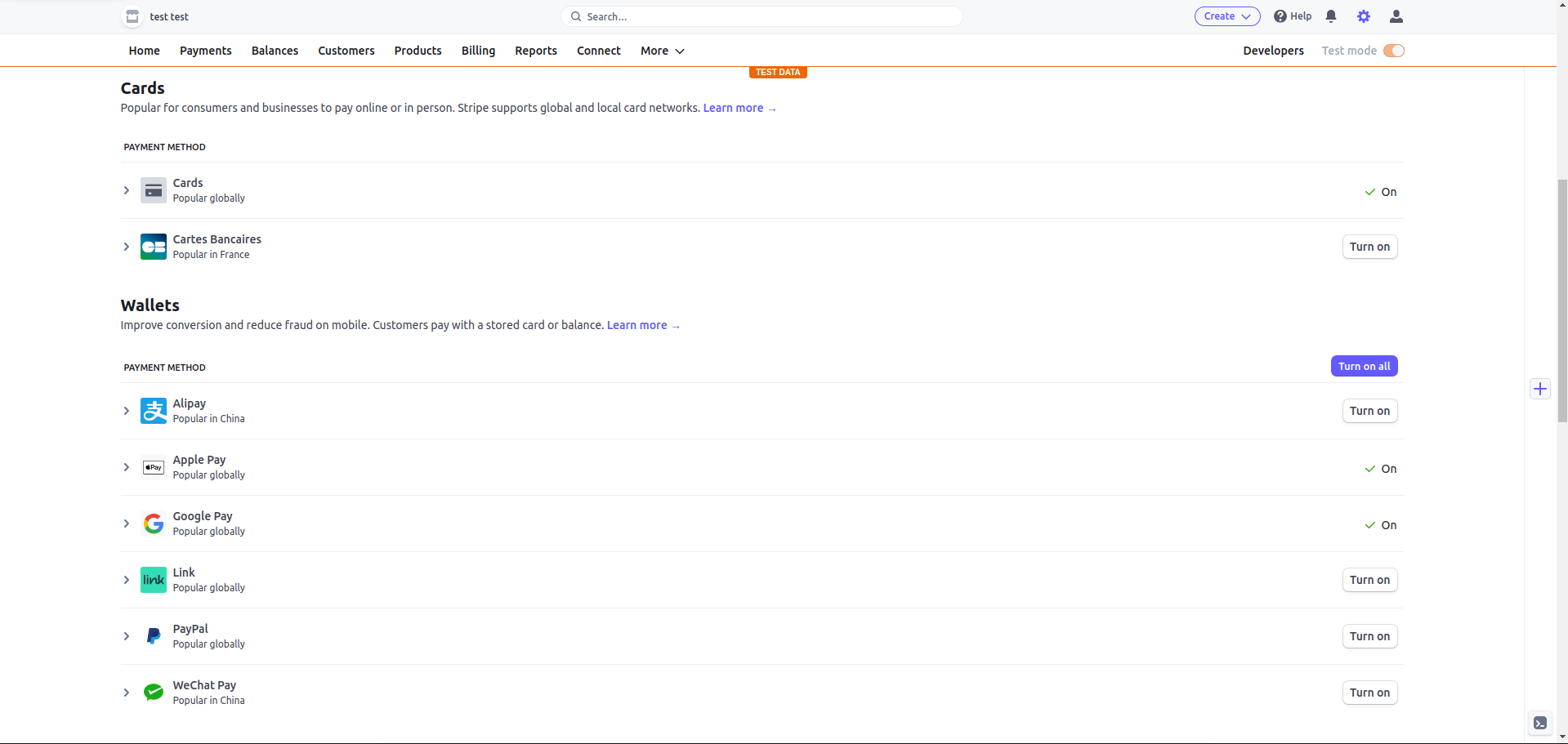Click the PayPal logo icon
The height and width of the screenshot is (744, 1568).
(154, 636)
